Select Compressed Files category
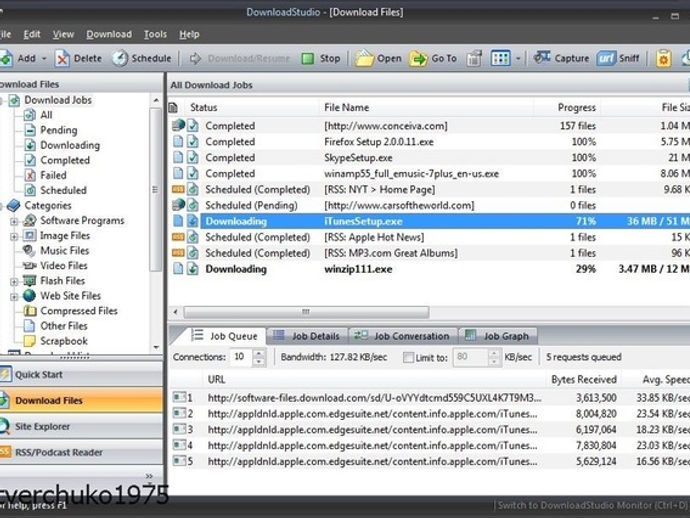This screenshot has width=690, height=518. point(79,311)
